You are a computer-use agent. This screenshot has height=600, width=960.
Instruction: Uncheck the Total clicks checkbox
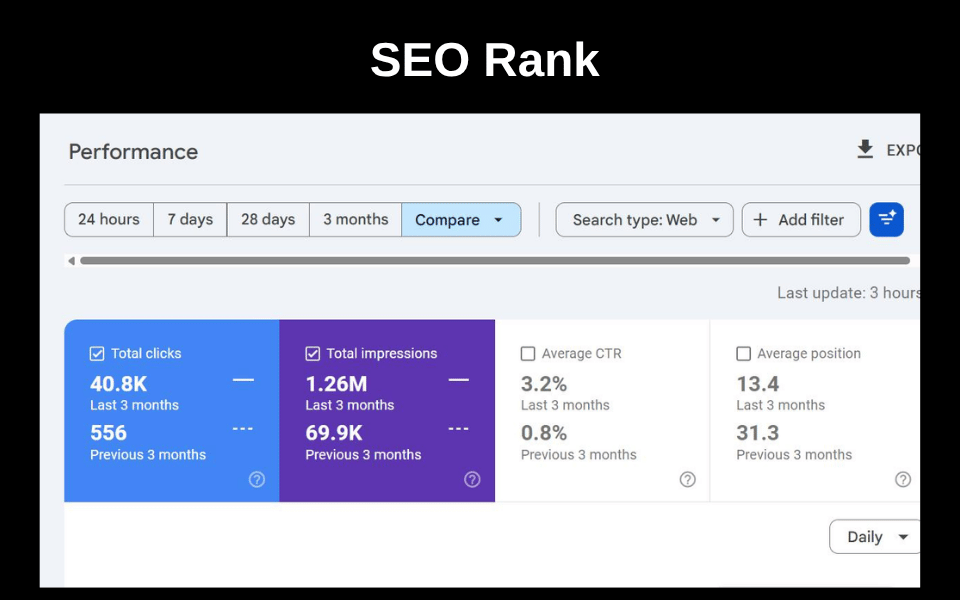click(x=97, y=354)
